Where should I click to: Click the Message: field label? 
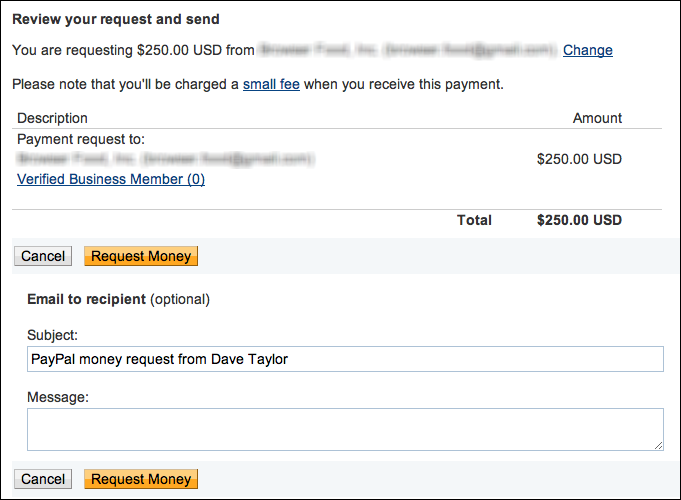(58, 397)
